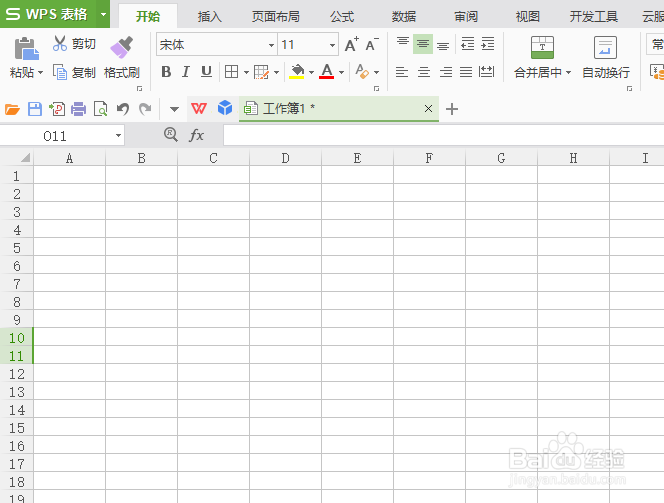Click Wrap Text (自动换行) button
Screen dimensions: 664x503
[606, 58]
